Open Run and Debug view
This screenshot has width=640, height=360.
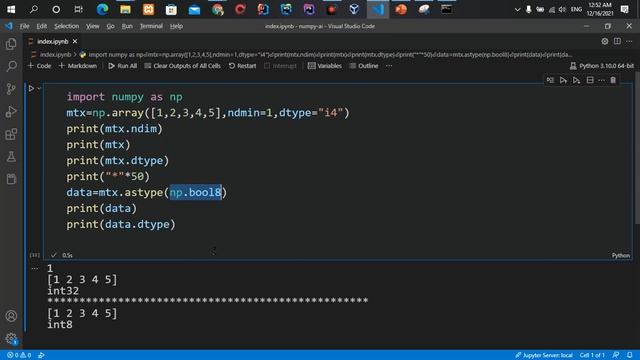click(11, 111)
